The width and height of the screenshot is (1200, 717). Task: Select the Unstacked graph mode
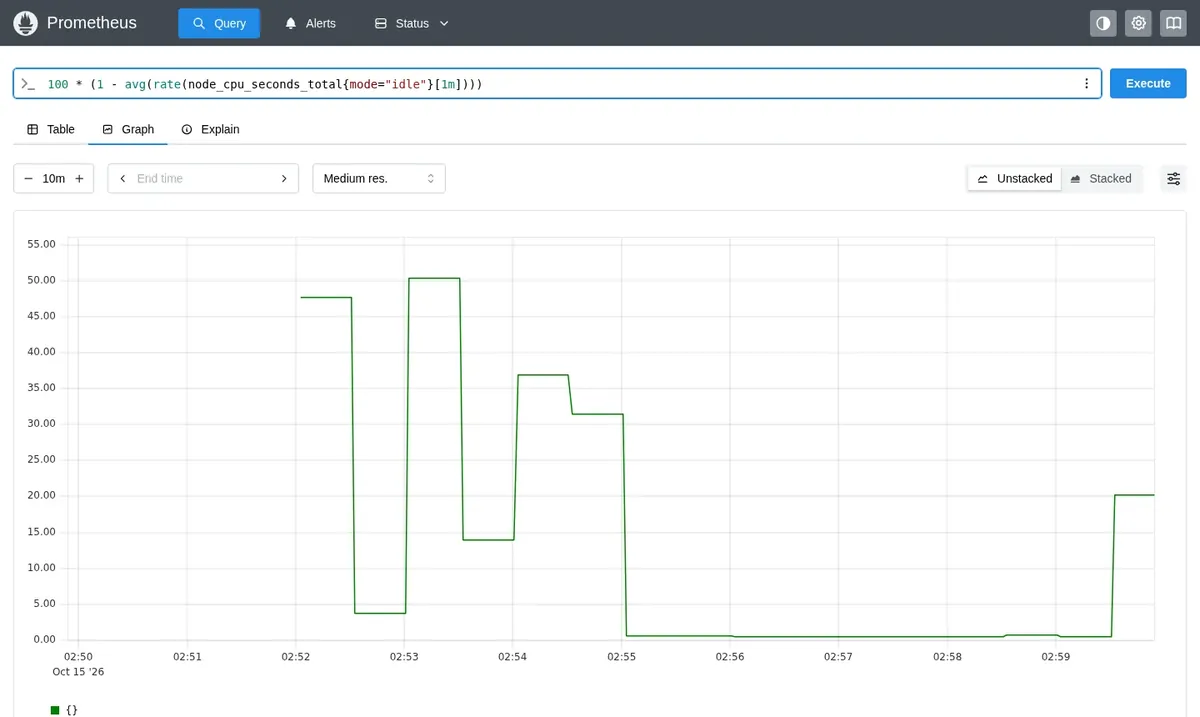[1014, 178]
